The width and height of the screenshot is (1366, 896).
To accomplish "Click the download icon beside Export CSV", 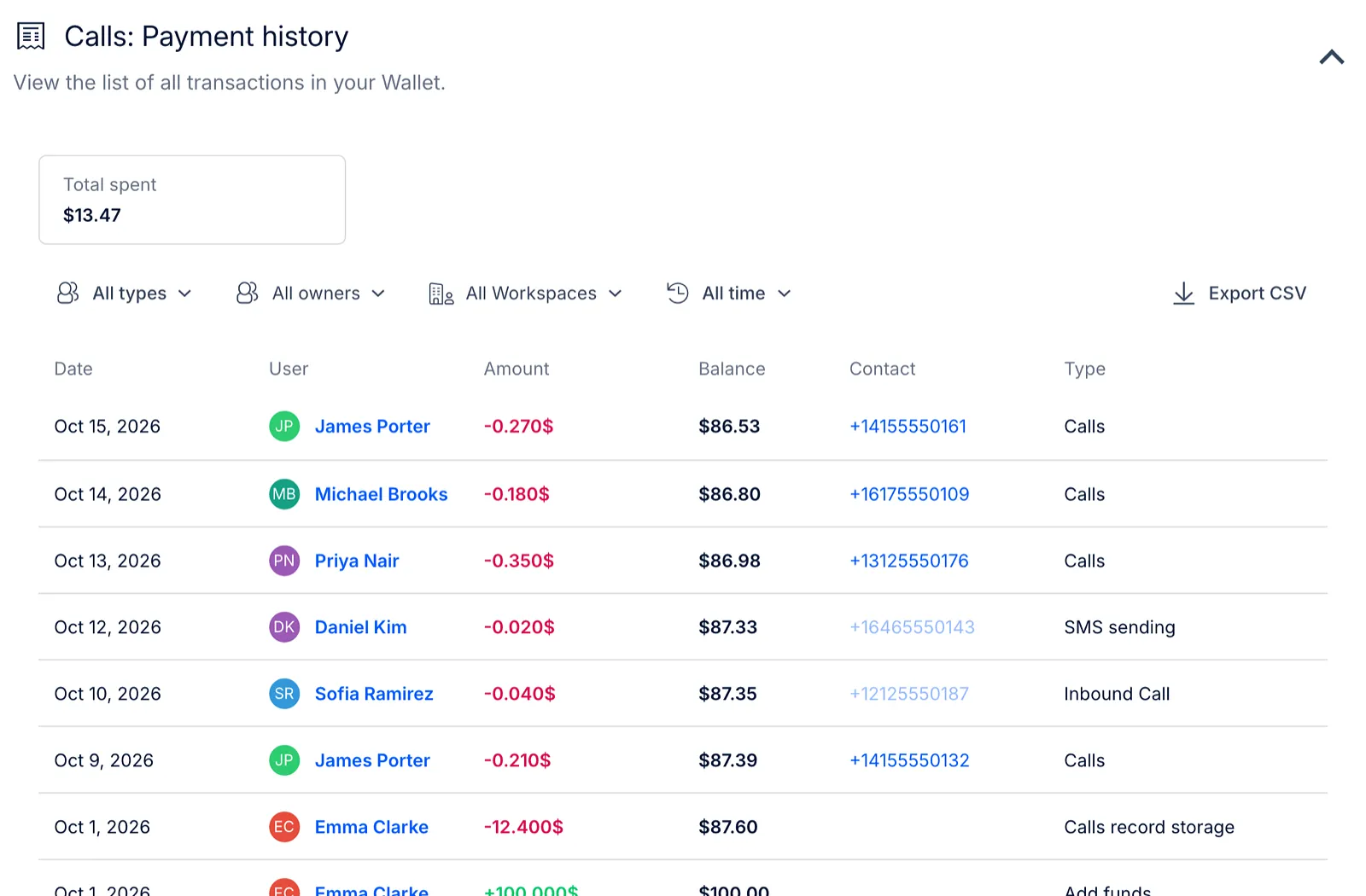I will (1183, 294).
